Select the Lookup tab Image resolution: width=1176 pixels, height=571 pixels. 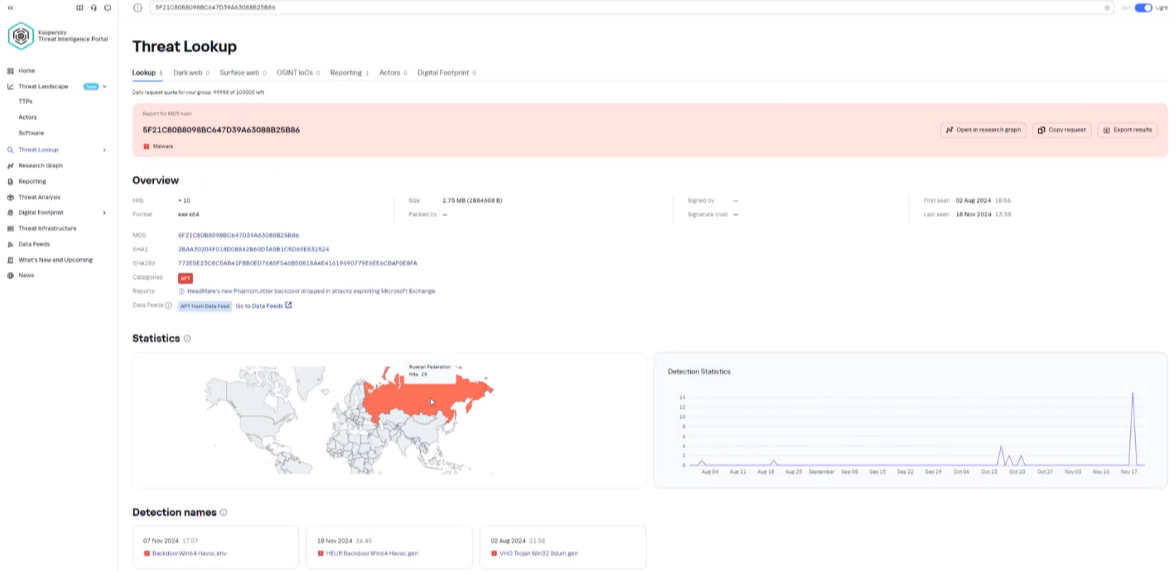pos(147,73)
